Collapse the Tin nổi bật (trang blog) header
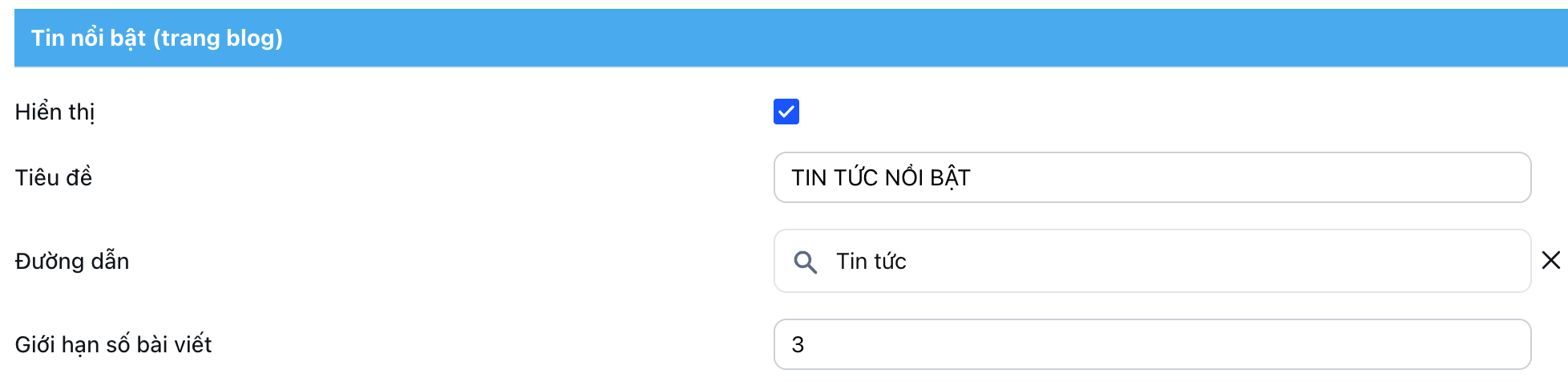This screenshot has height=382, width=1568. 790,38
